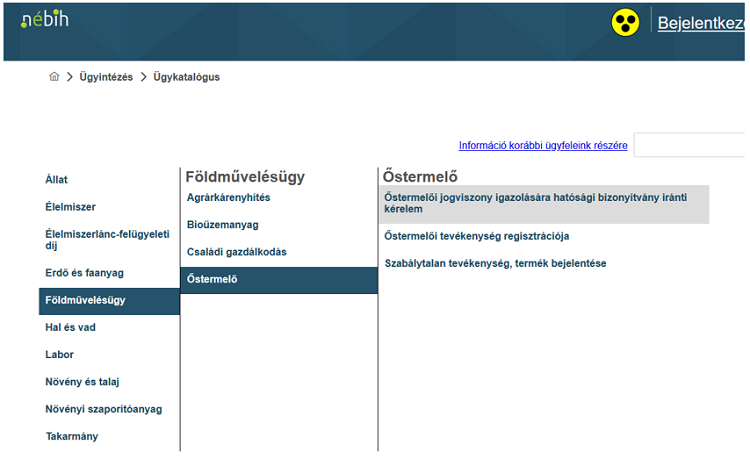Click the search input field
This screenshot has width=750, height=459.
click(x=689, y=145)
